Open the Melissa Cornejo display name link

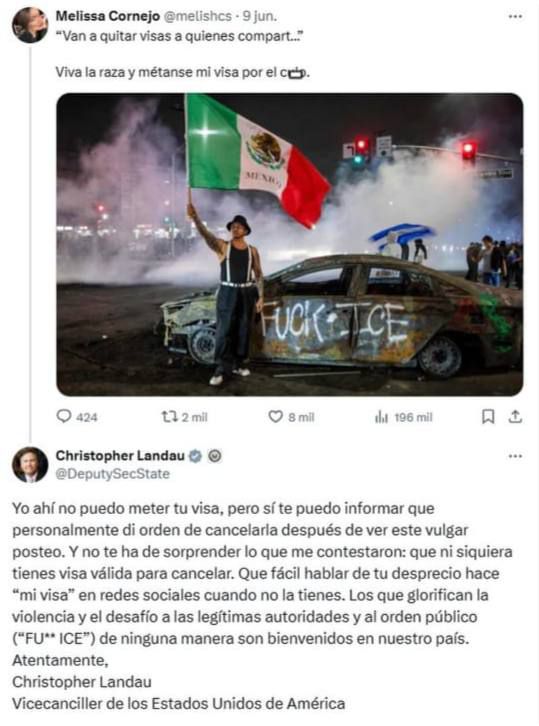point(108,16)
